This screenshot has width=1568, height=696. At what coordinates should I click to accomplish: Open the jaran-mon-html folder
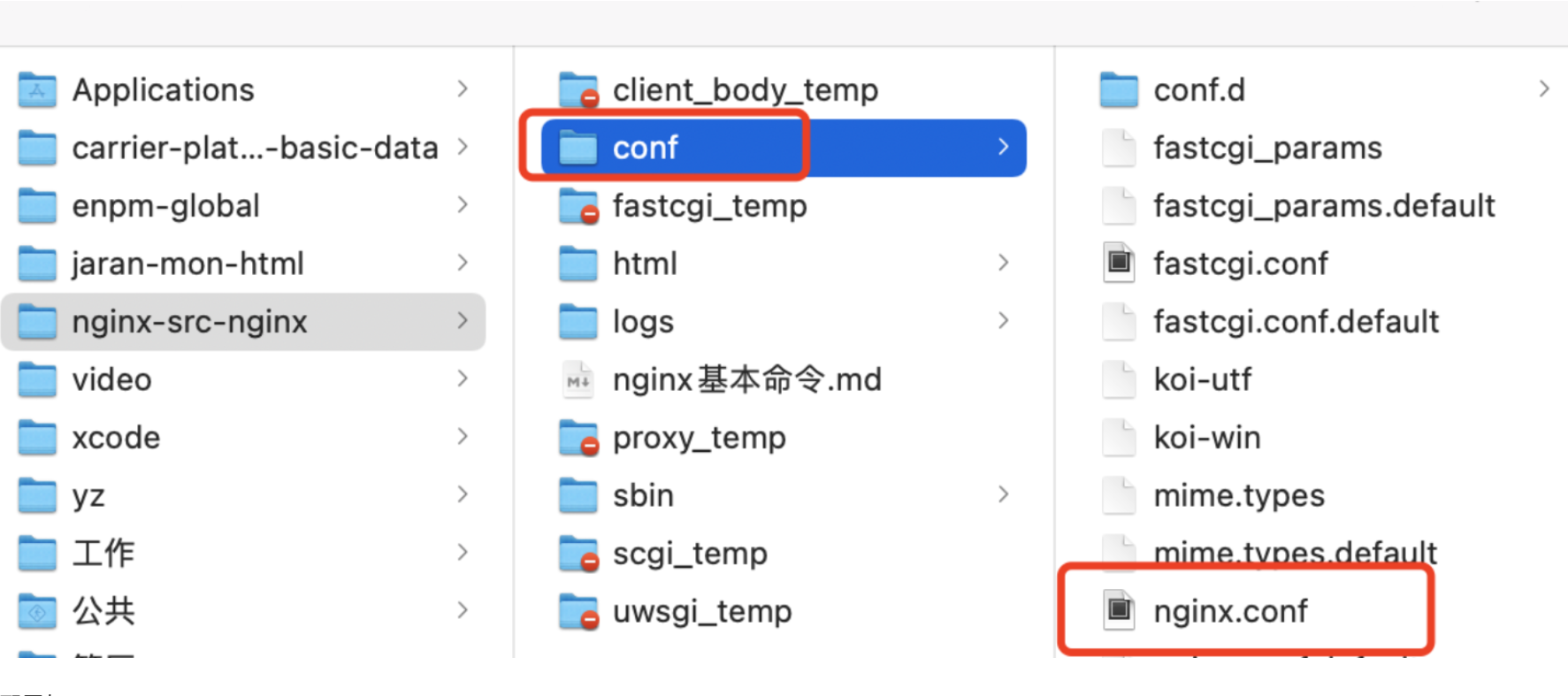pyautogui.click(x=187, y=264)
